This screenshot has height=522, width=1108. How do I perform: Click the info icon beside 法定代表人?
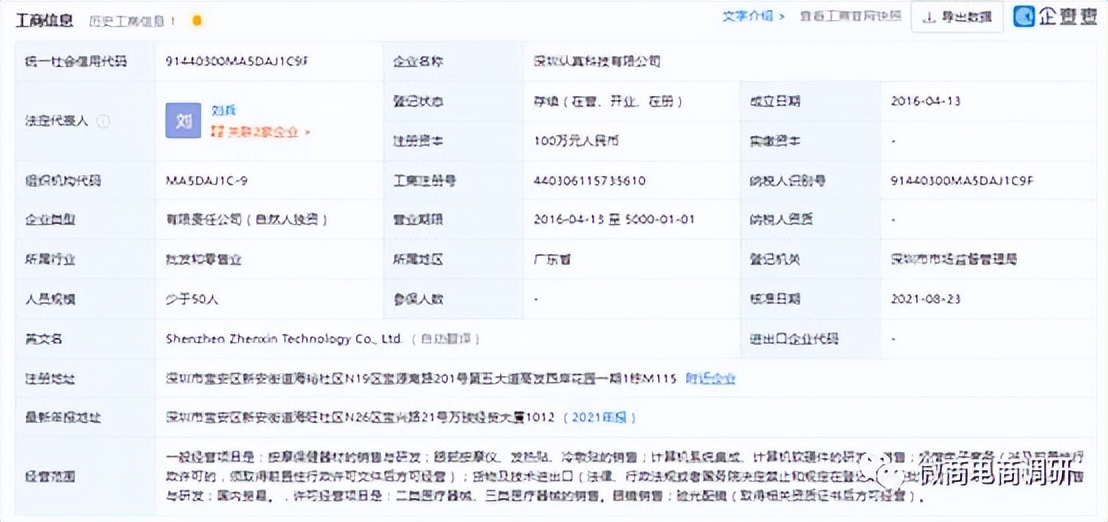click(x=103, y=121)
